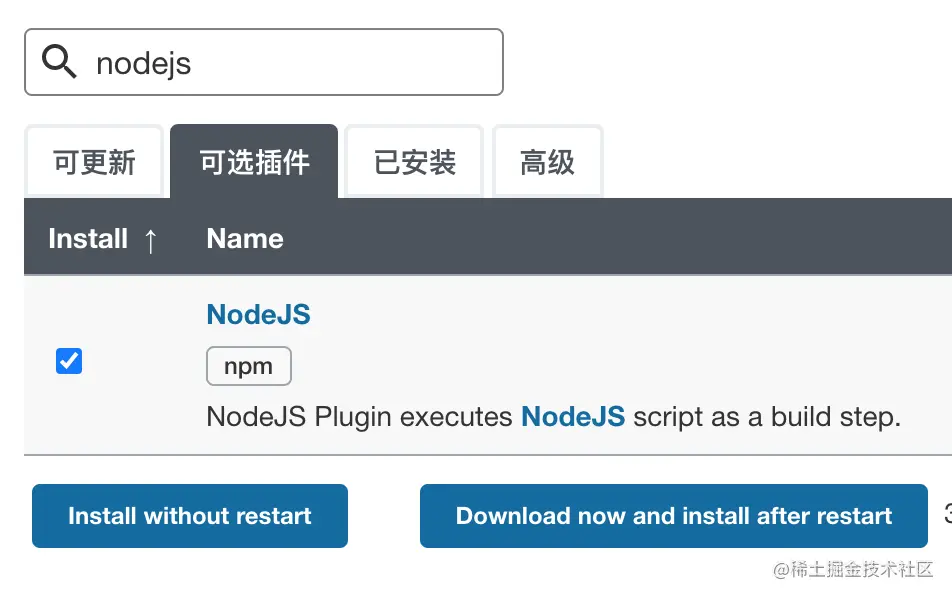The image size is (952, 598).
Task: Uncheck the NodeJS install checkbox
Action: click(69, 361)
